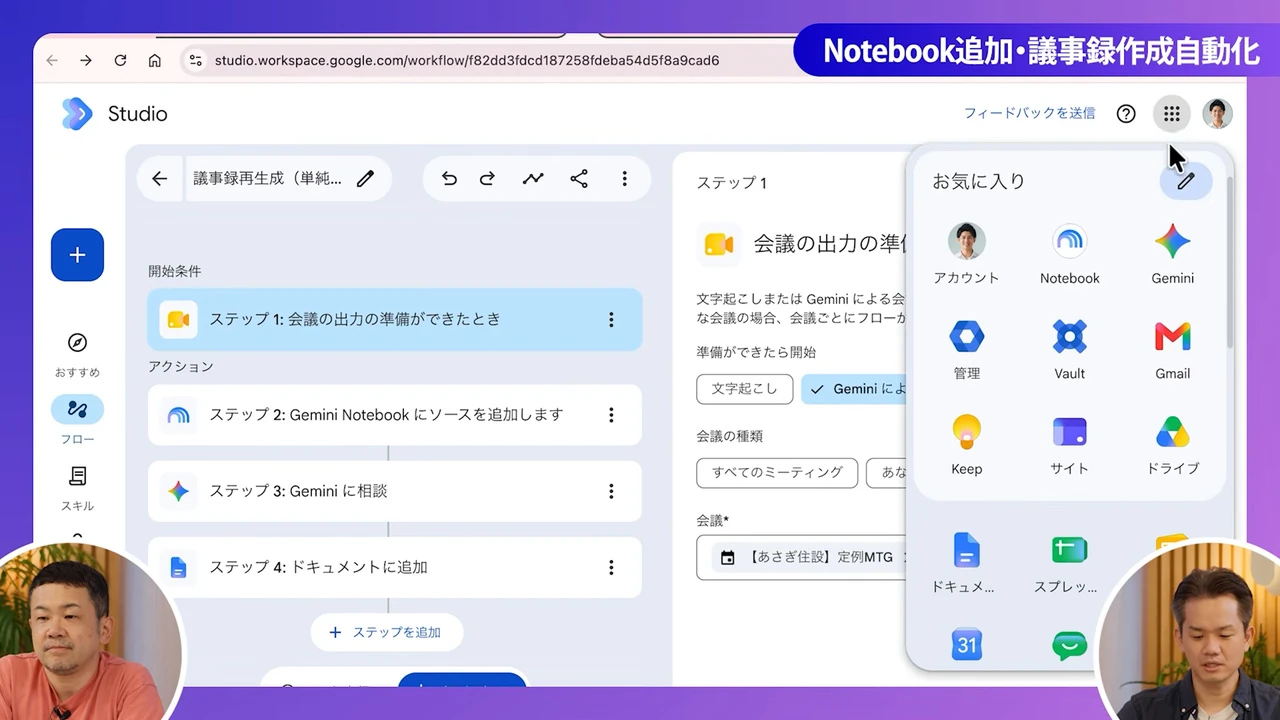Open the 会議 meeting selector field

801,557
